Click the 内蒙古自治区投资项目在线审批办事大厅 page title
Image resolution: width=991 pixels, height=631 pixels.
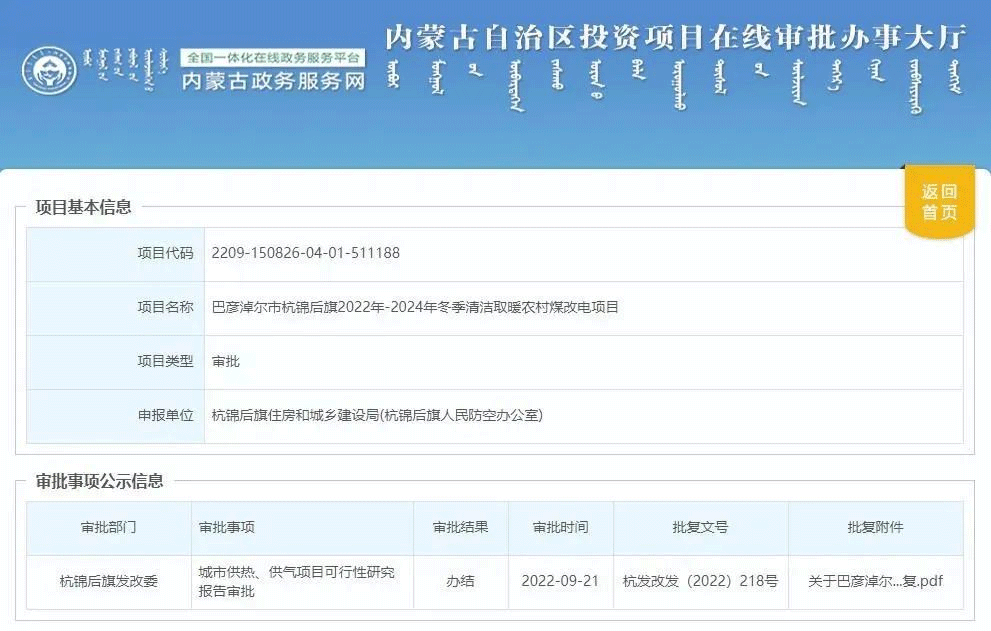point(676,38)
